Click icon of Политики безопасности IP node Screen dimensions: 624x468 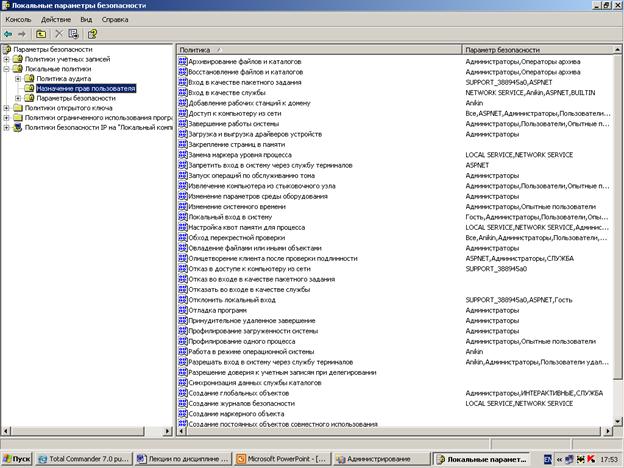pos(18,127)
